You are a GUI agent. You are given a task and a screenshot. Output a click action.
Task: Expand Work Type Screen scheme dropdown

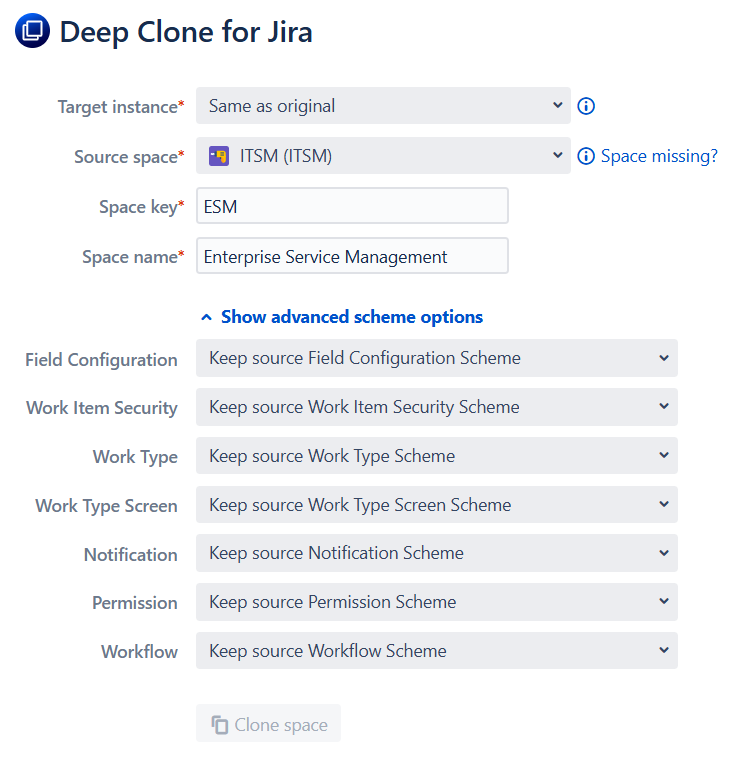point(437,505)
